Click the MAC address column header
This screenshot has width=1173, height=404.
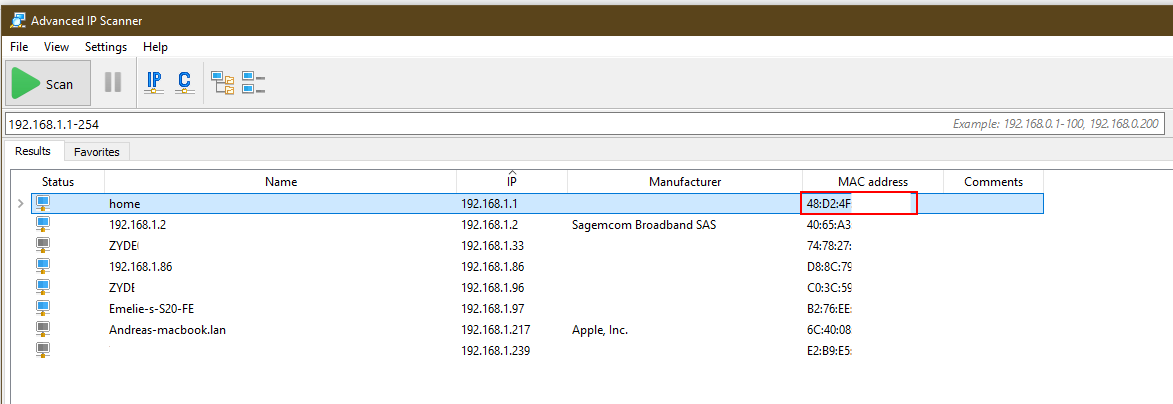[x=872, y=182]
